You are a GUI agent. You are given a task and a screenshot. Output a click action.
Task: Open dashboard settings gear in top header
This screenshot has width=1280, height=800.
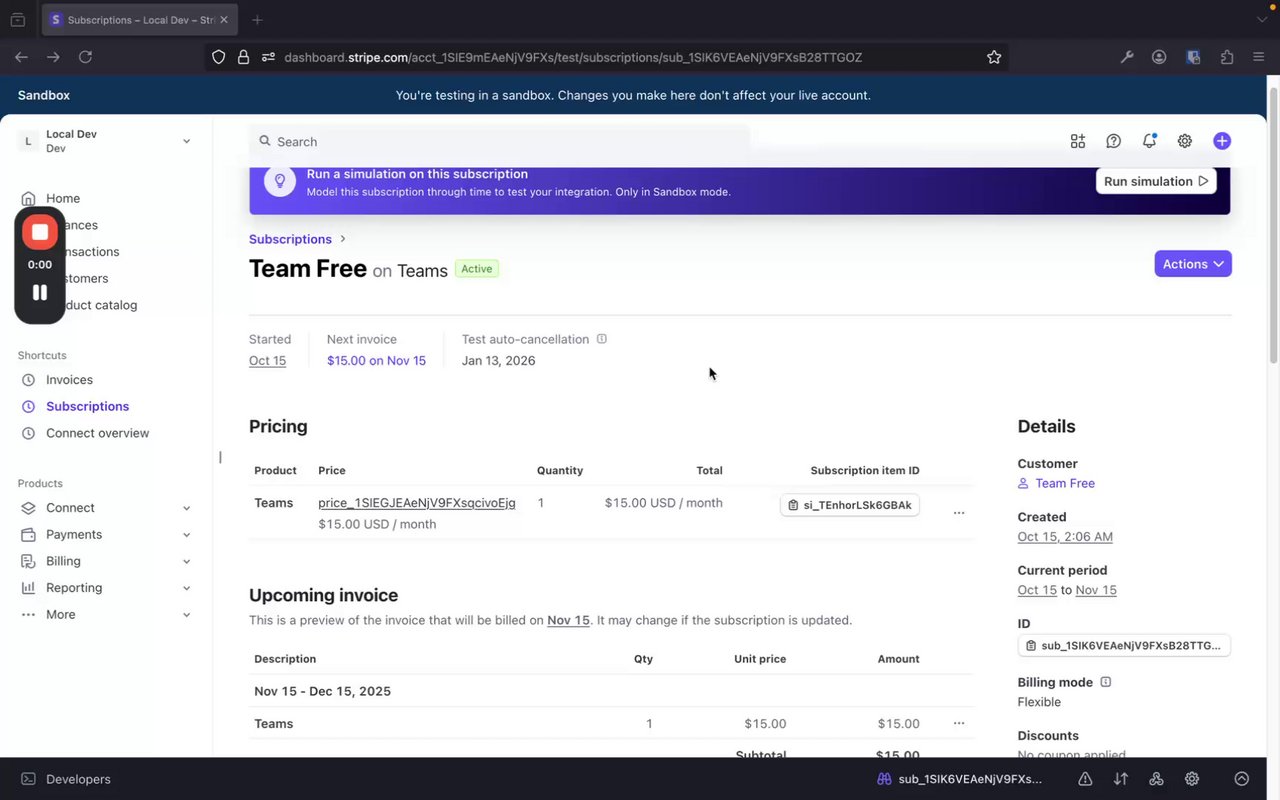click(x=1185, y=141)
